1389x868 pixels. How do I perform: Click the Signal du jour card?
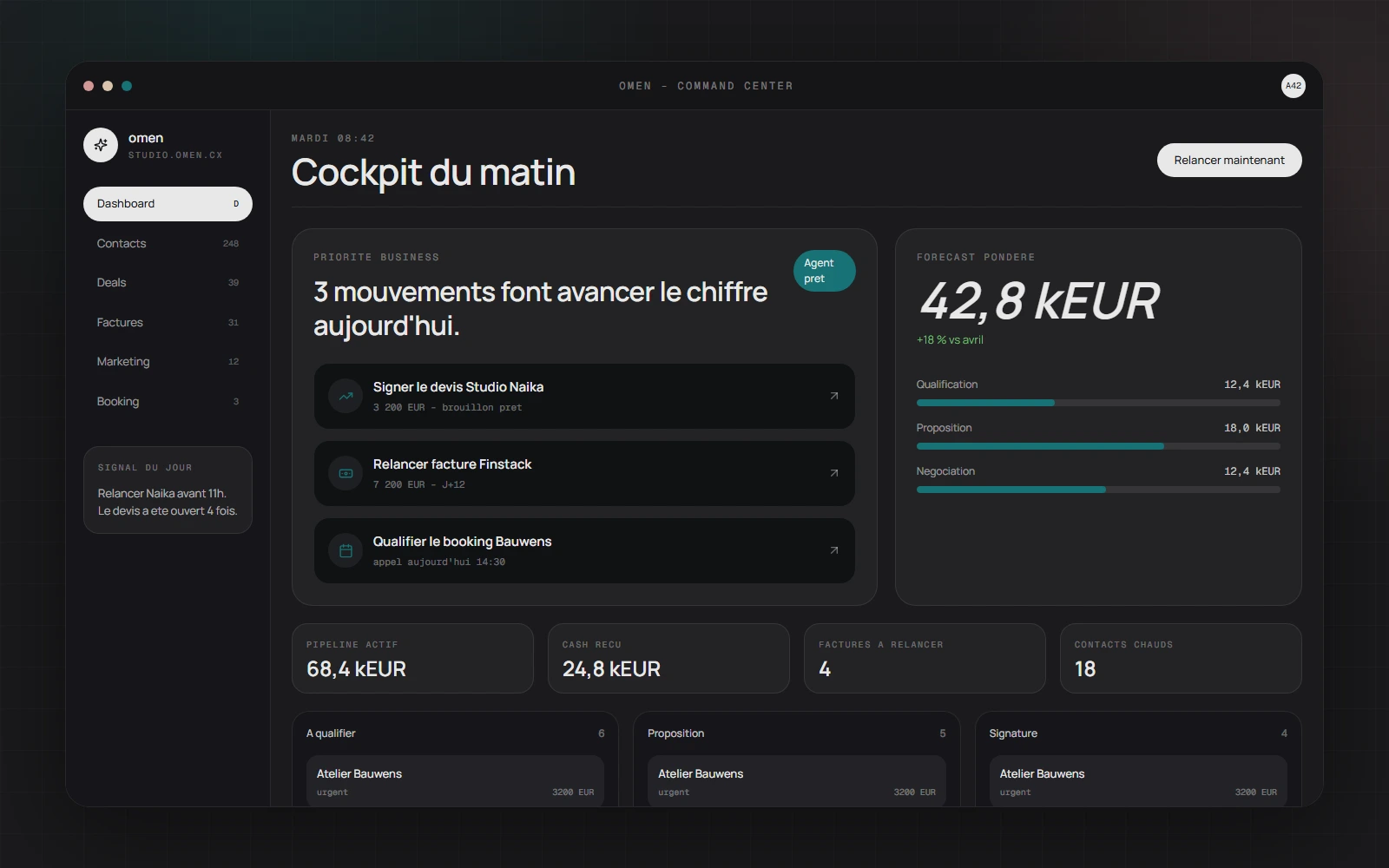168,490
